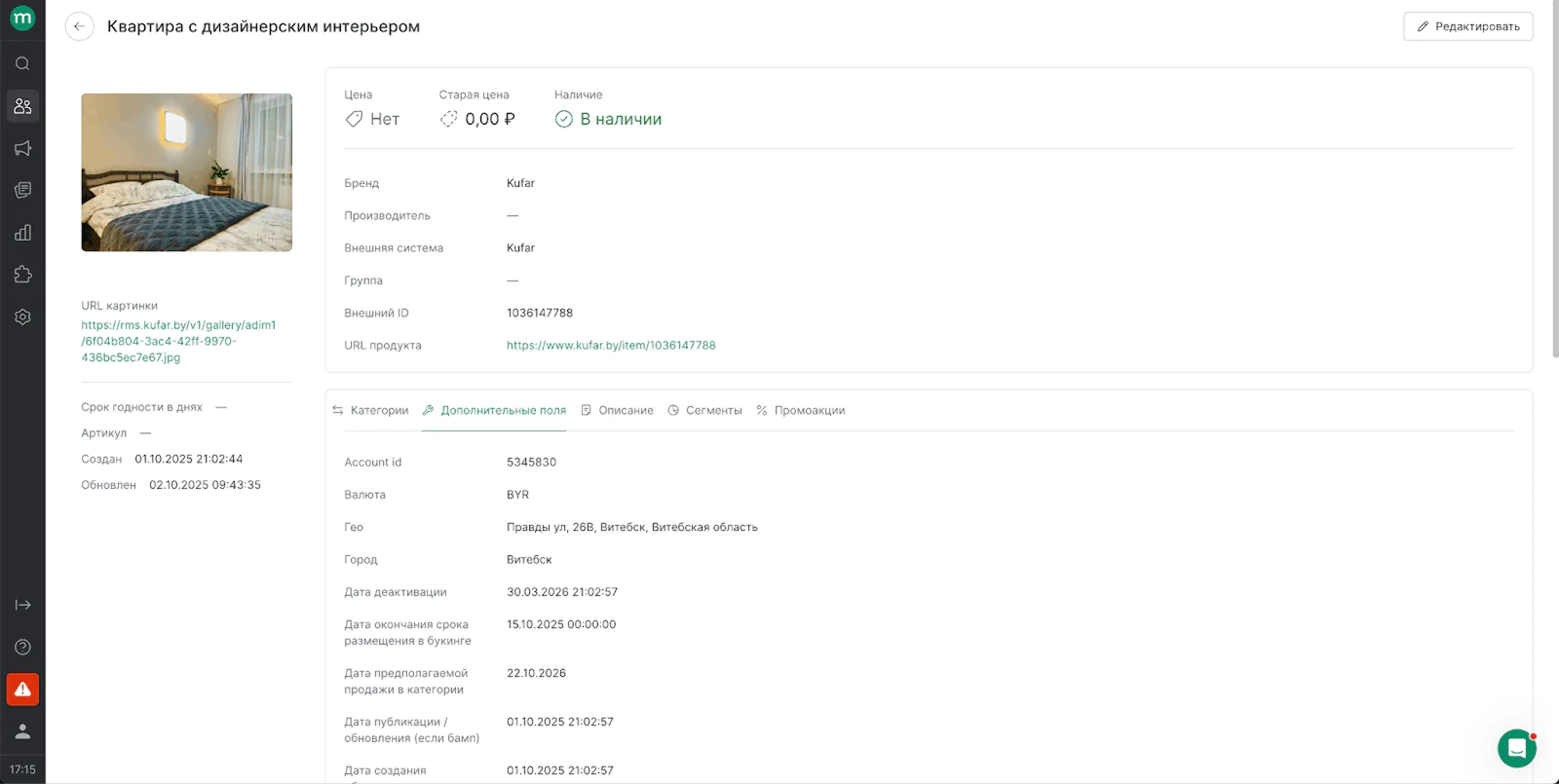Click the red warning alert icon

(22, 690)
